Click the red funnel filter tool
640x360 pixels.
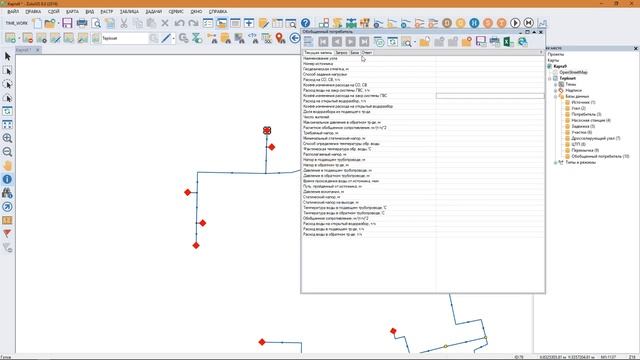[7, 233]
